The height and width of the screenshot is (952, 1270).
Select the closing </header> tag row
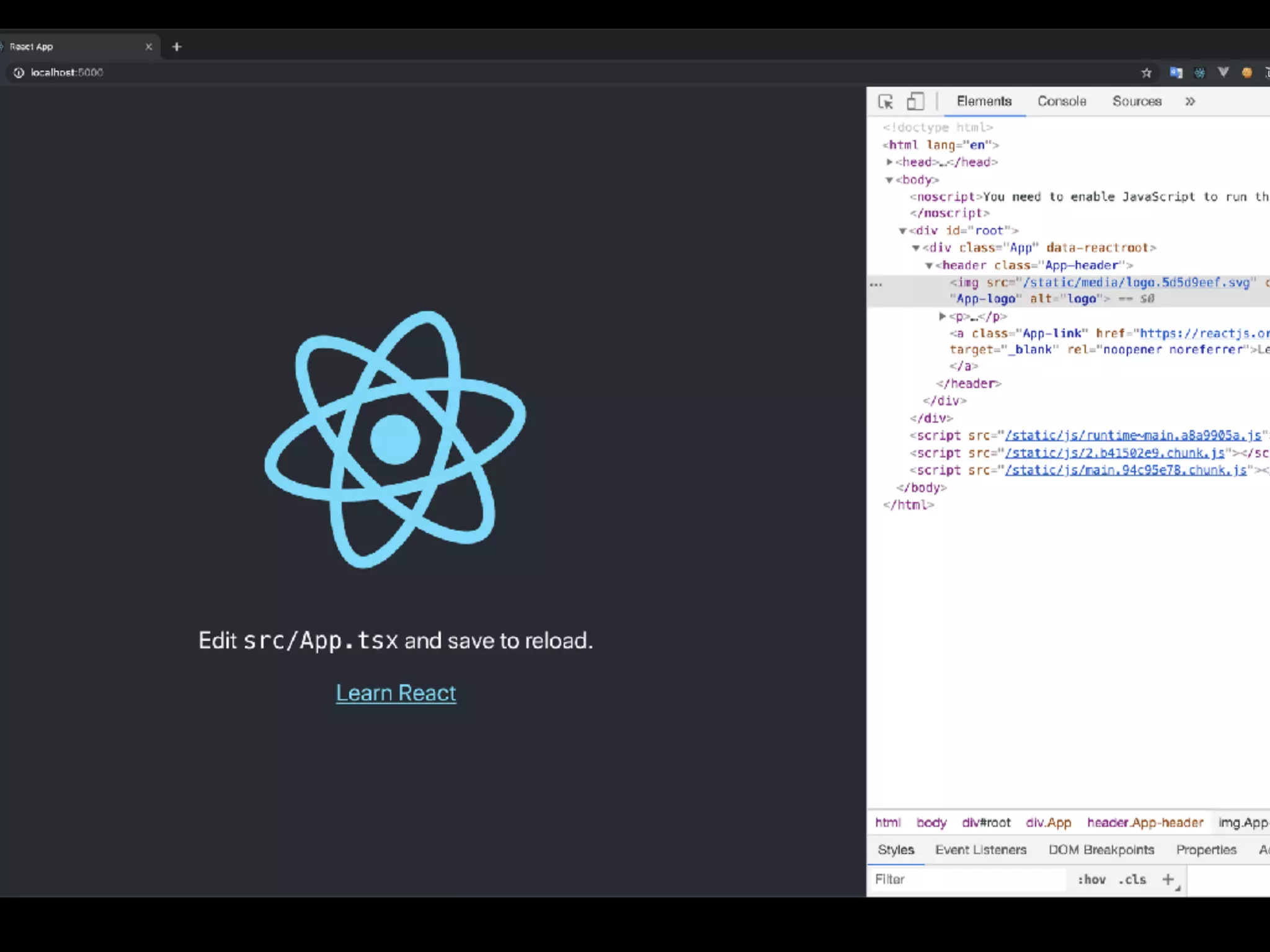969,384
